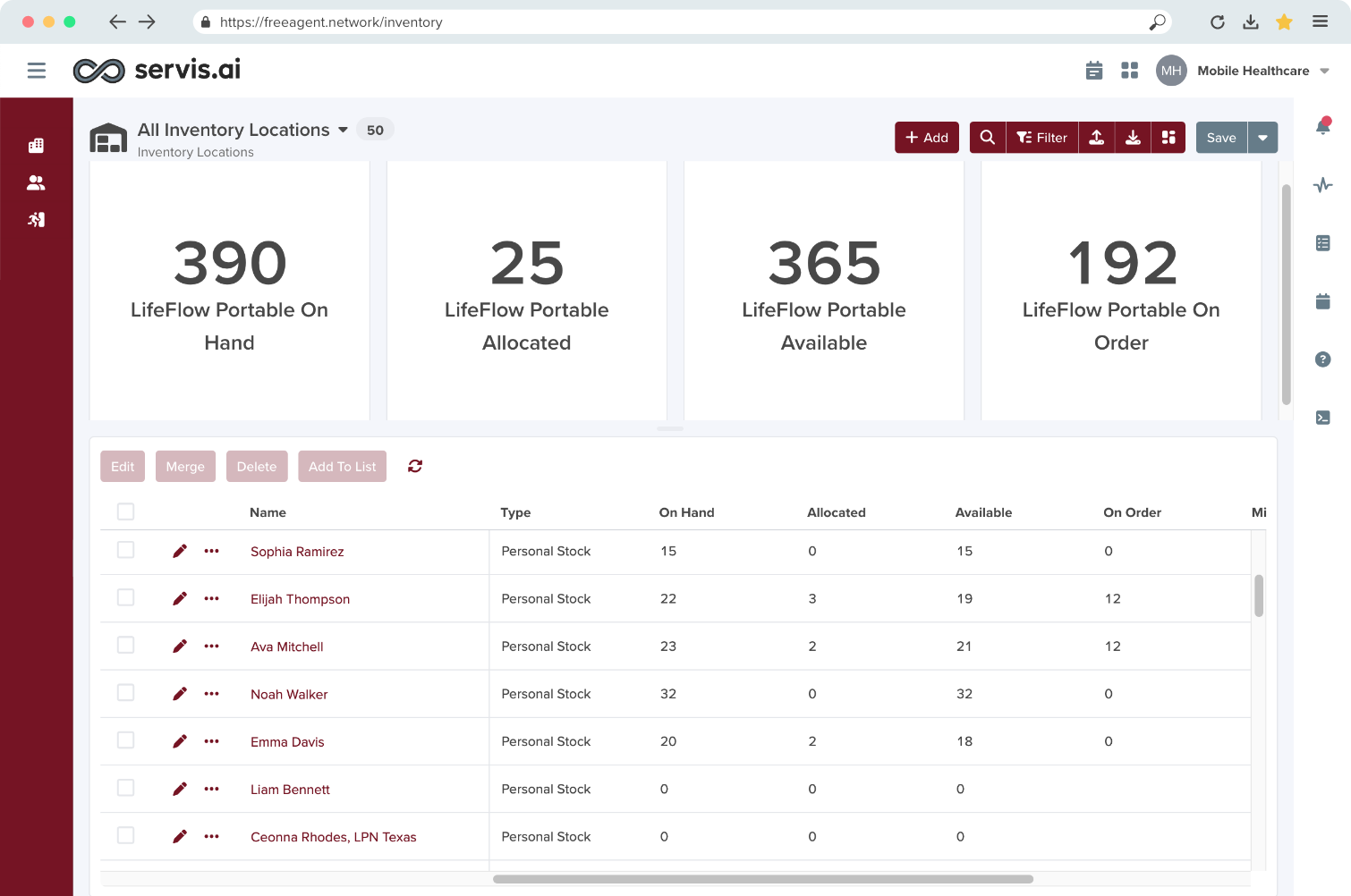Open the calendar icon in right panel
Screen dimensions: 1351x896
1323,301
